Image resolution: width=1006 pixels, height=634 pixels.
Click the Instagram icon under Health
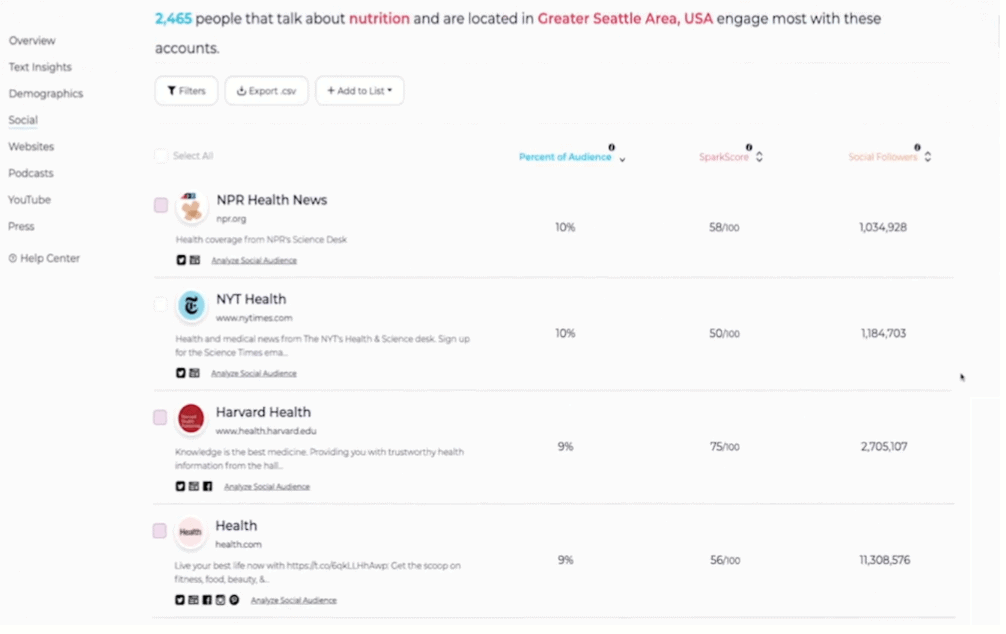220,600
